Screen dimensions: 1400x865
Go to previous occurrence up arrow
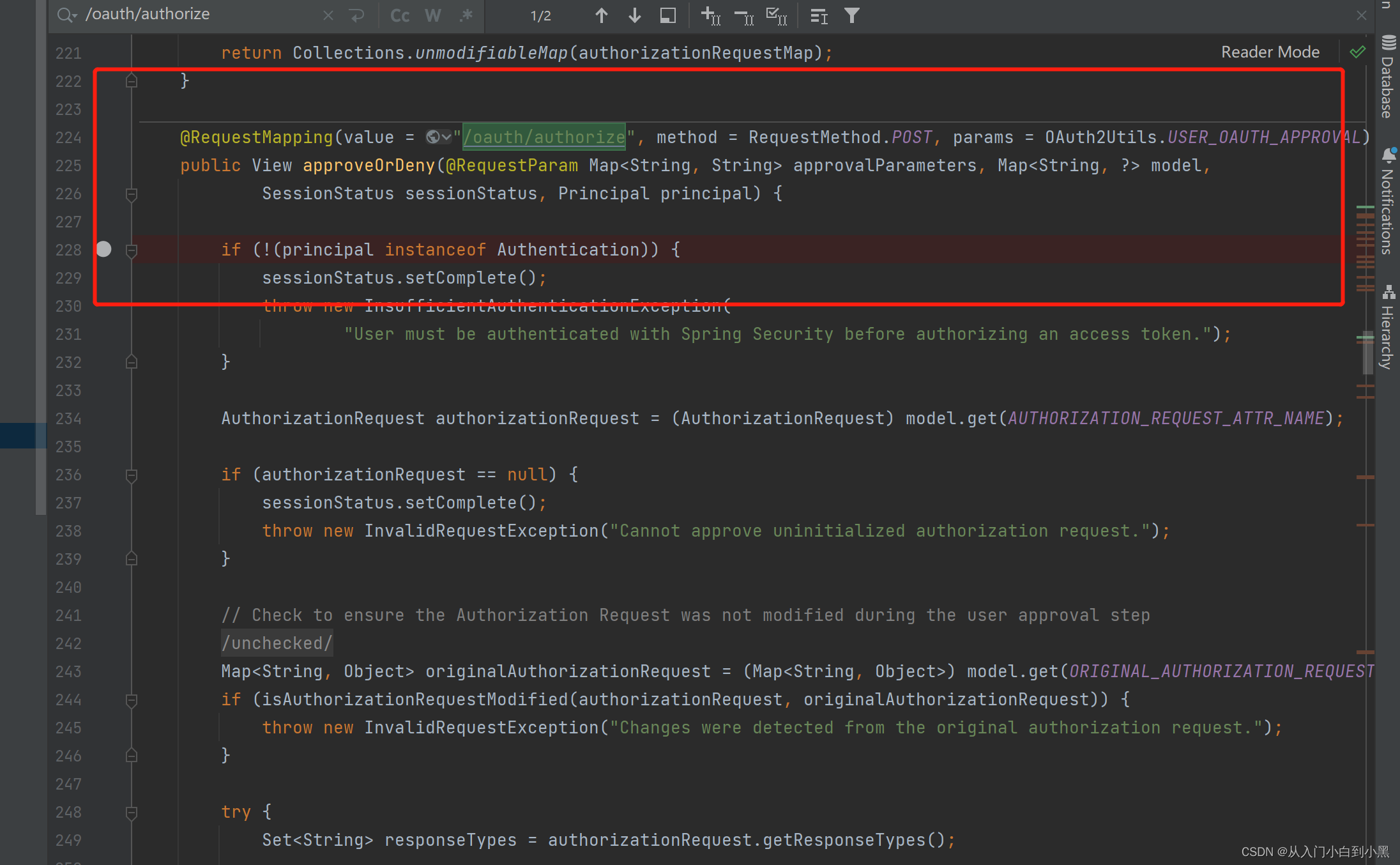(x=601, y=15)
